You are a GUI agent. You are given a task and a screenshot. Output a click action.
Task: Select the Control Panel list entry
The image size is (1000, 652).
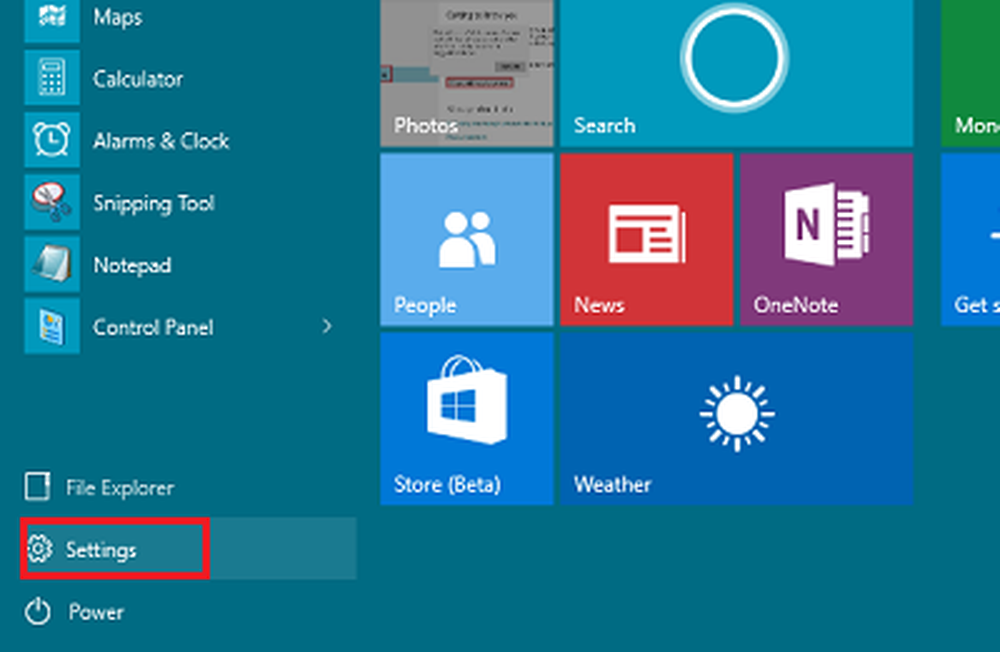(x=152, y=327)
